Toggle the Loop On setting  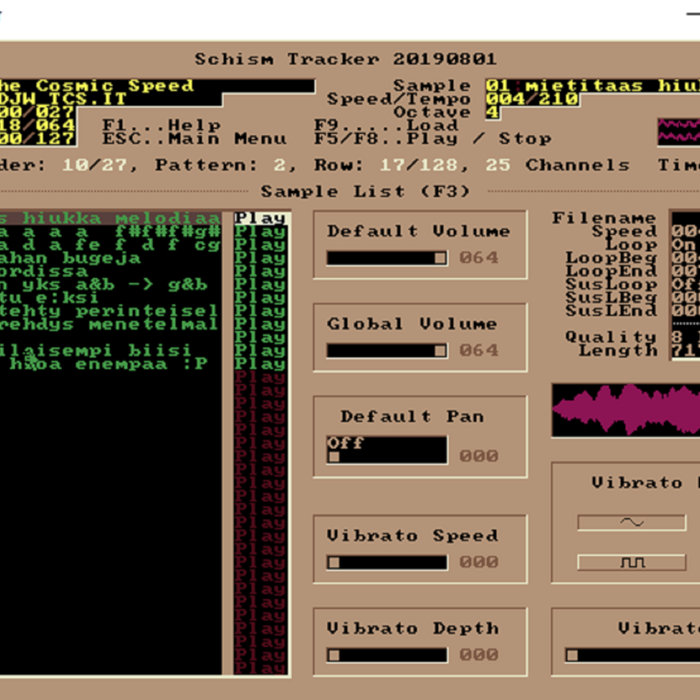(x=684, y=245)
